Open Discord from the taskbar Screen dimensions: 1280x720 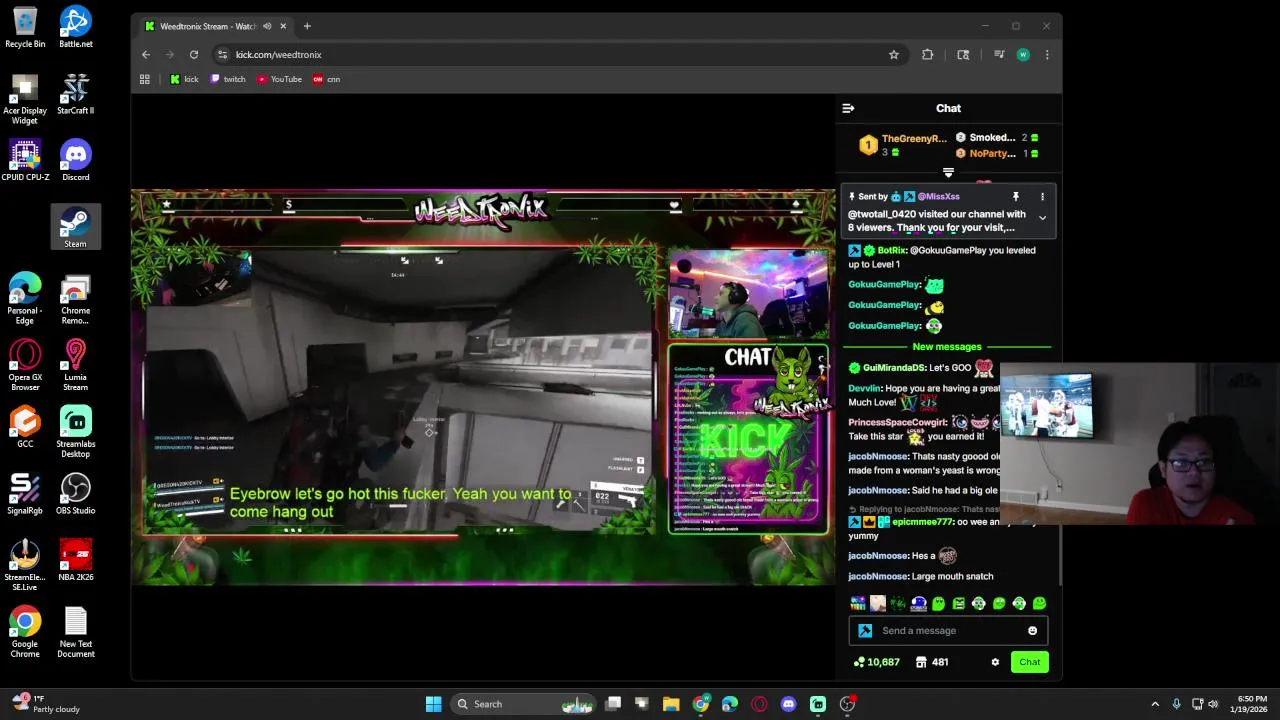coord(788,704)
